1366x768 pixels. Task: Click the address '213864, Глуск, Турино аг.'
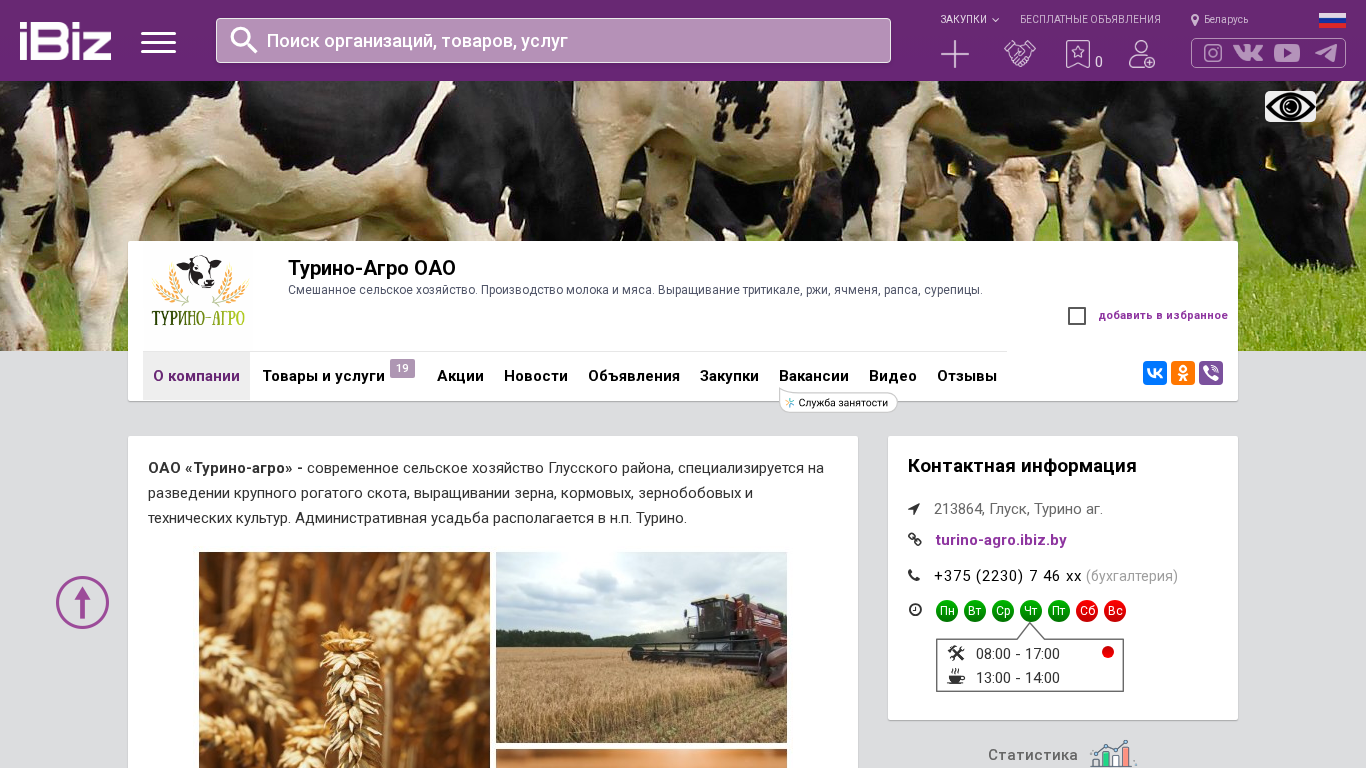coord(1018,509)
